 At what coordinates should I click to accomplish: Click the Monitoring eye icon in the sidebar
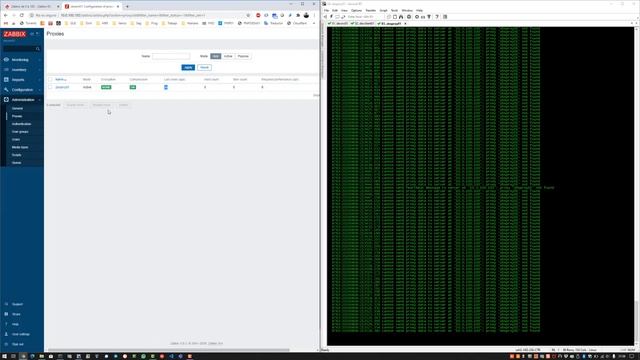[x=6, y=60]
